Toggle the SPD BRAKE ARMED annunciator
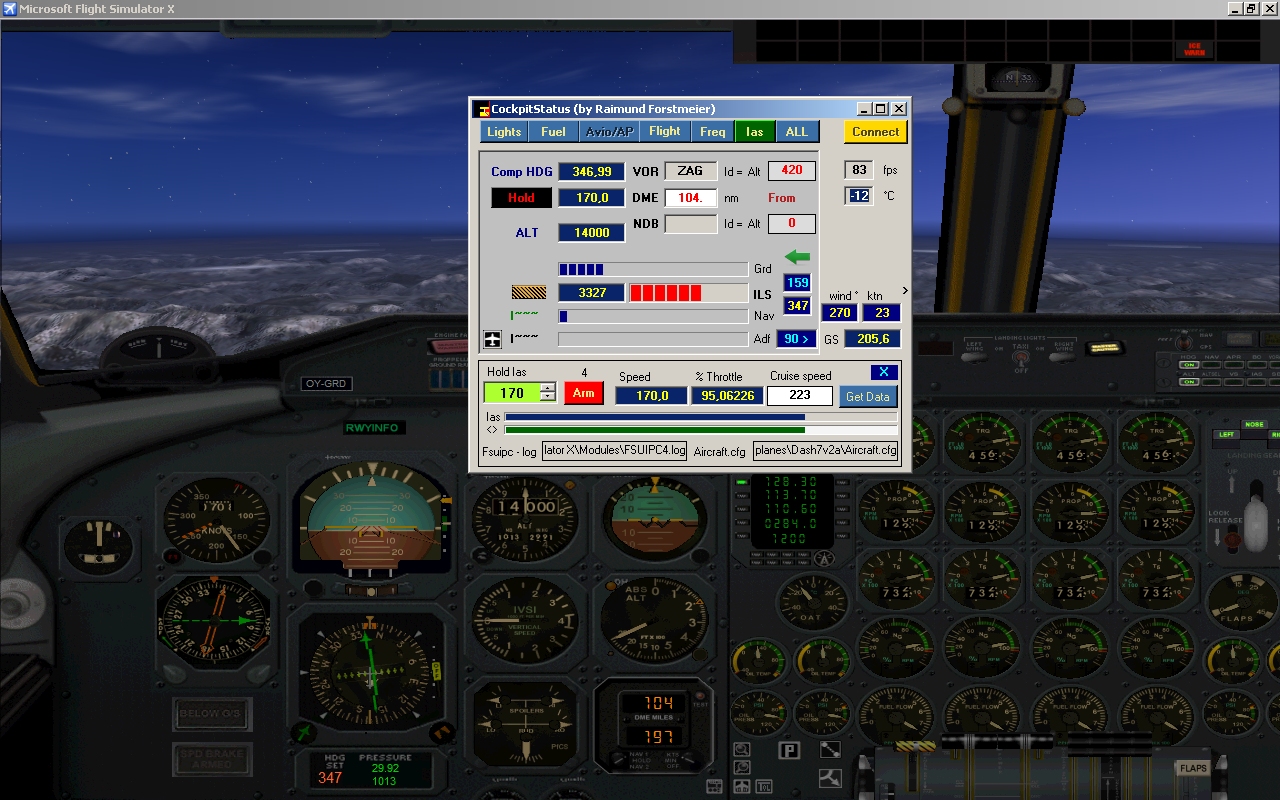 click(212, 759)
